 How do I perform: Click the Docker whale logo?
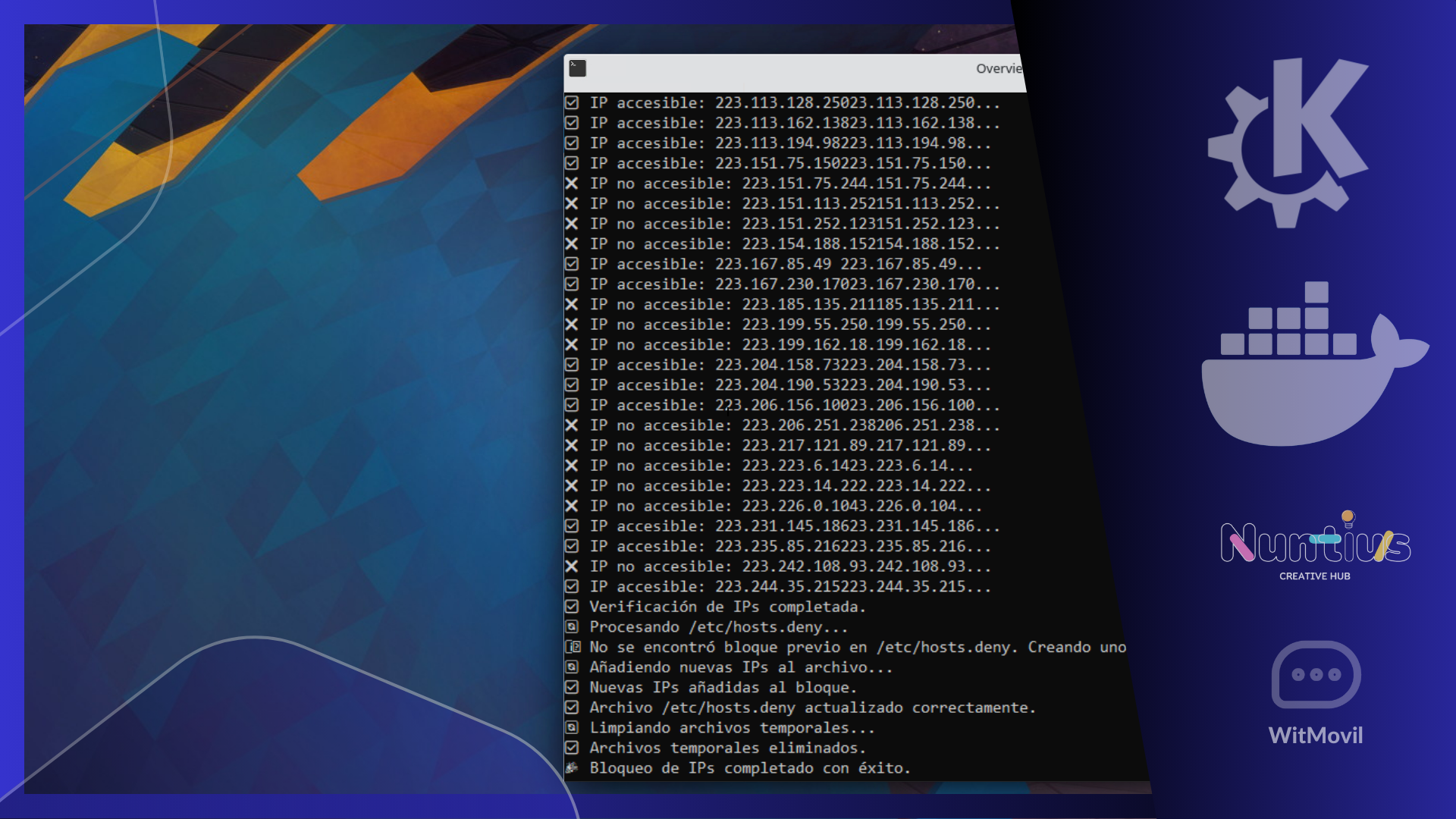(1315, 364)
